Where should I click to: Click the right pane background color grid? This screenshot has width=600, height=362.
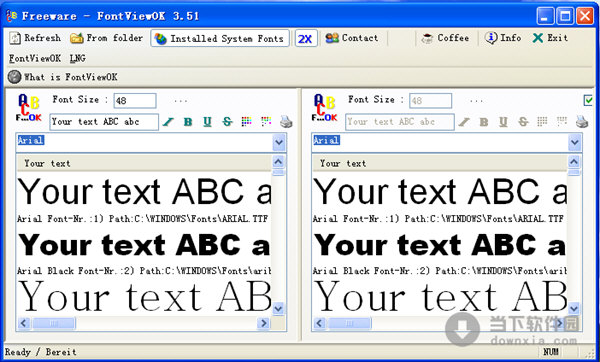point(562,122)
